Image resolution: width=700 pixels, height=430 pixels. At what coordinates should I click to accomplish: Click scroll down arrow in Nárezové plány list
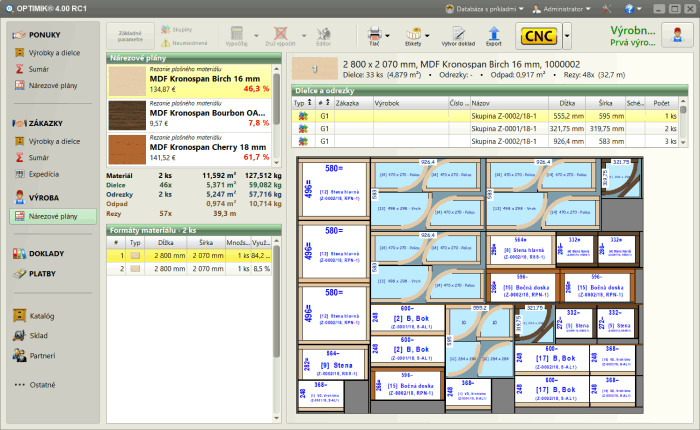tap(276, 163)
